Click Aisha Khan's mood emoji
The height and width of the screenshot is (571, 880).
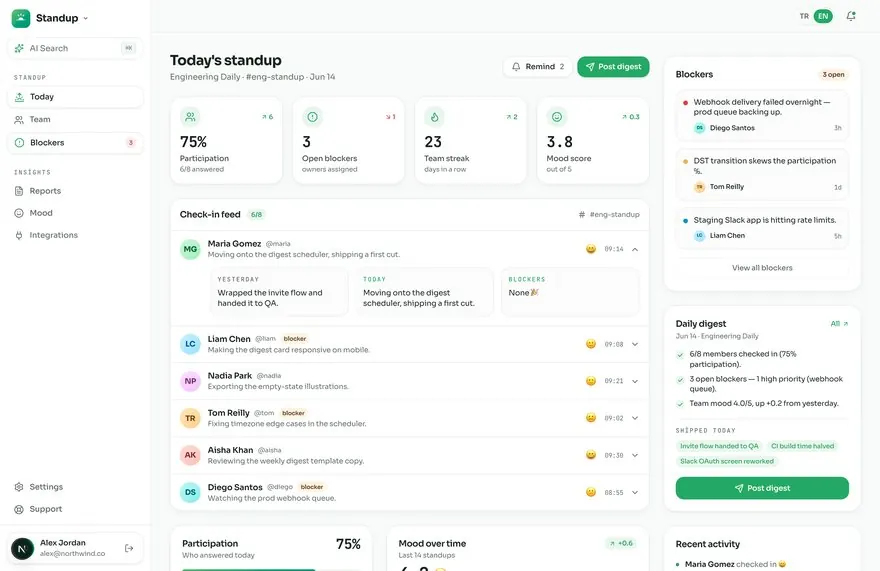(x=591, y=455)
